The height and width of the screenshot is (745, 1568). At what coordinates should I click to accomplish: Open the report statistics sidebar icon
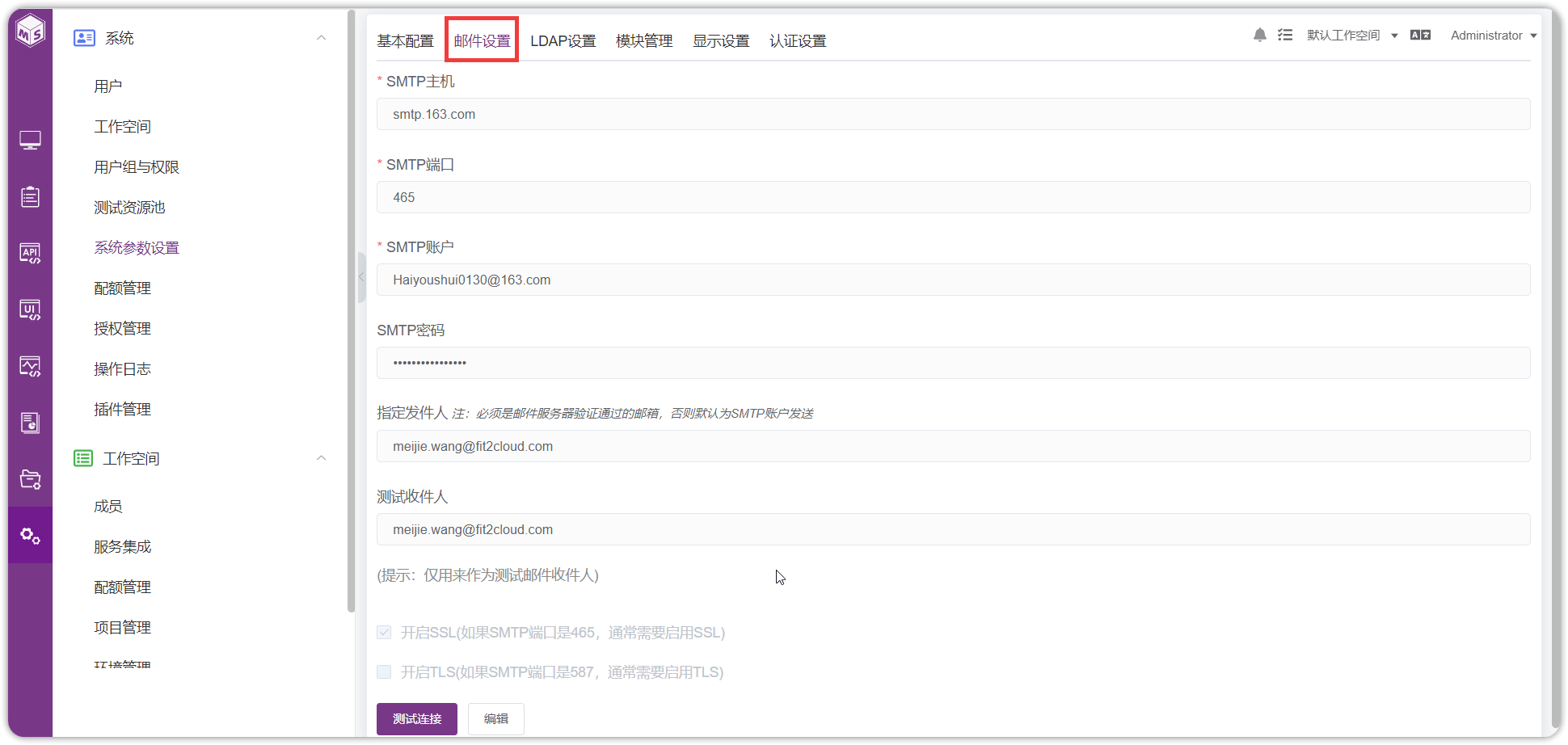point(30,423)
